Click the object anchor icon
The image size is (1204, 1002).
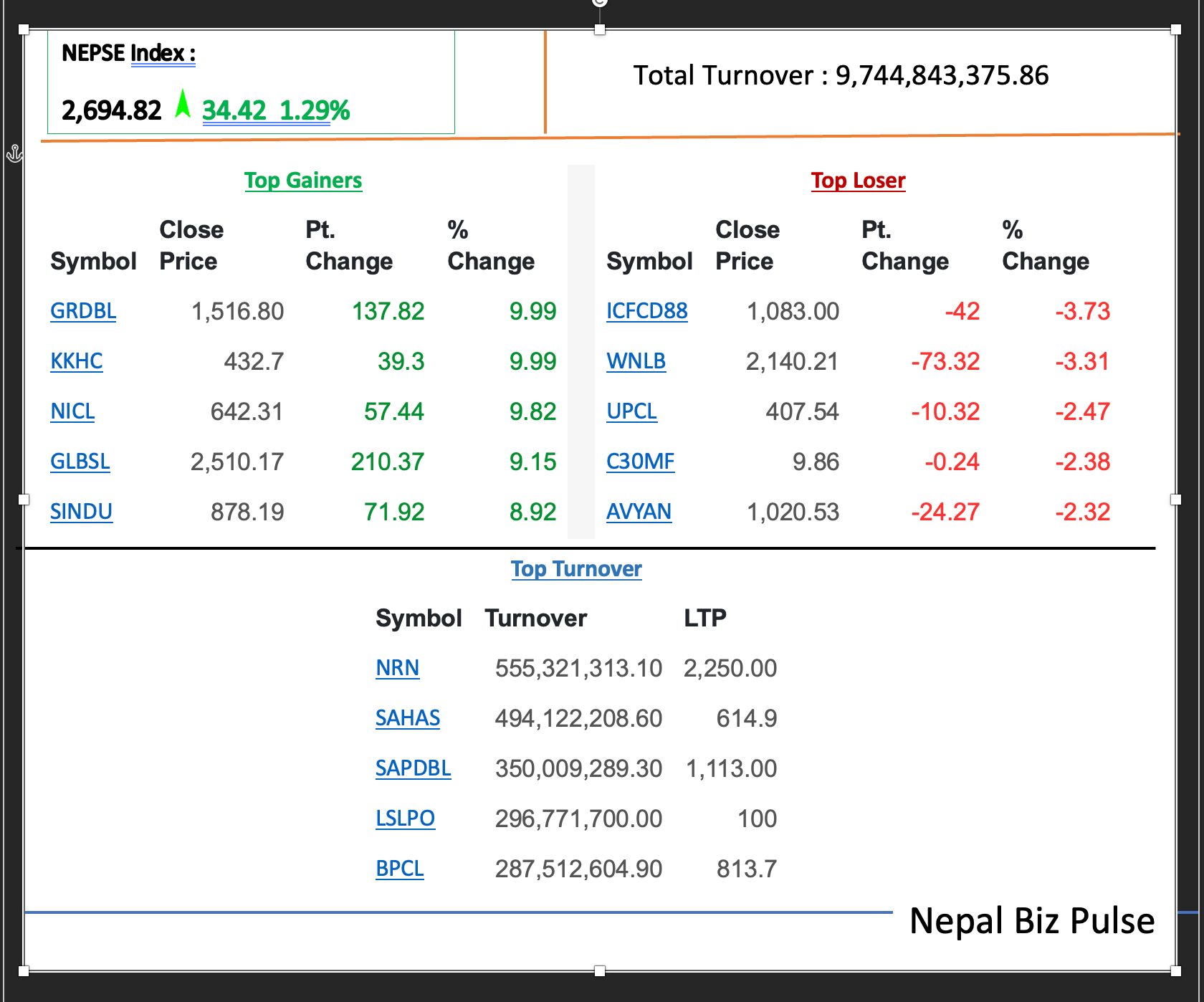14,153
